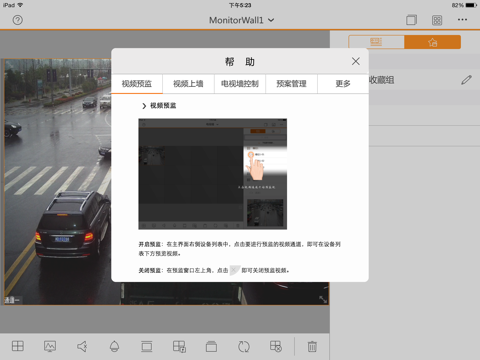Screen dimensions: 480x360
Task: Switch to the favorites star tab
Action: point(433,42)
